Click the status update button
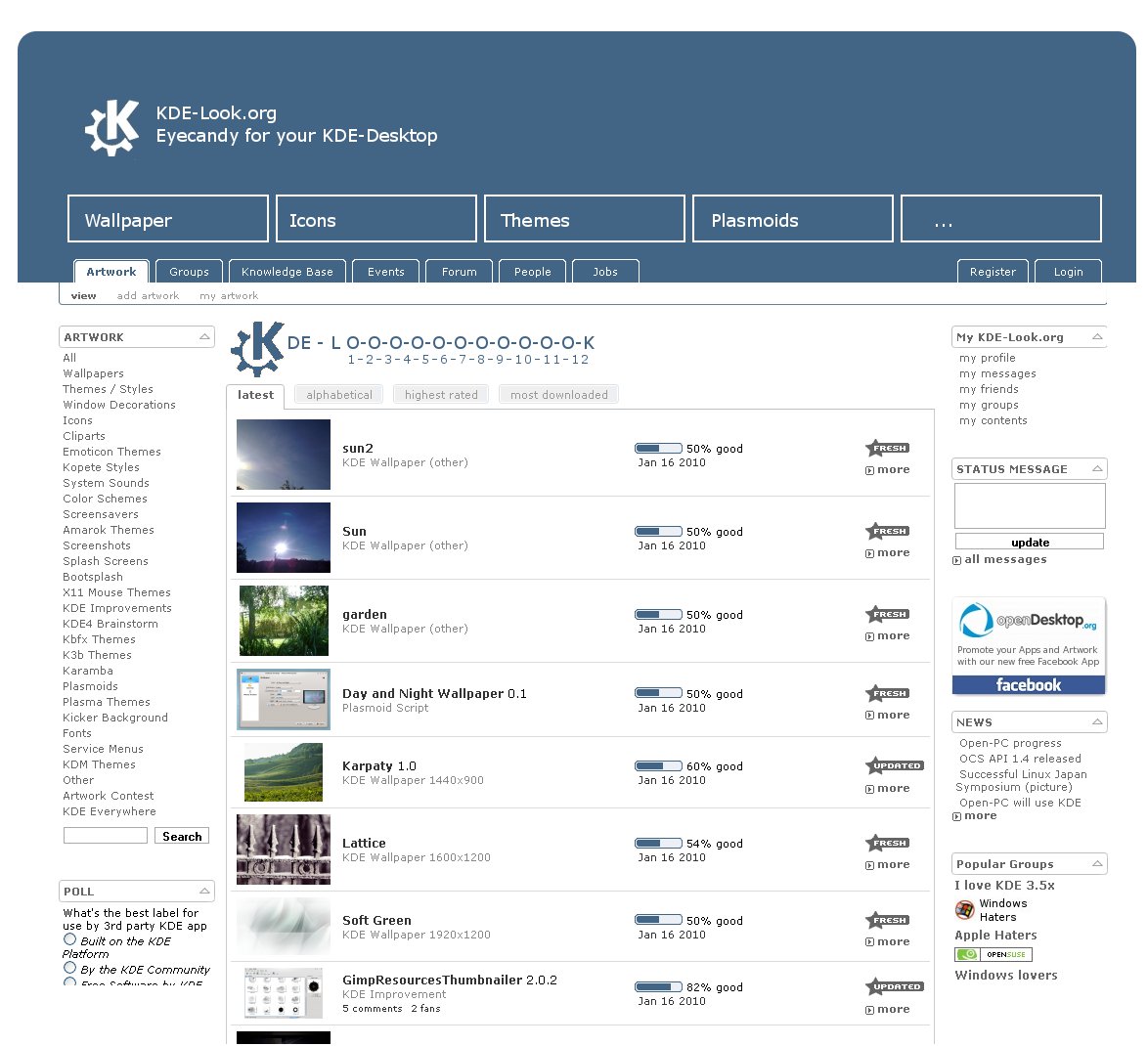Image resolution: width=1148 pixels, height=1046 pixels. (1030, 542)
